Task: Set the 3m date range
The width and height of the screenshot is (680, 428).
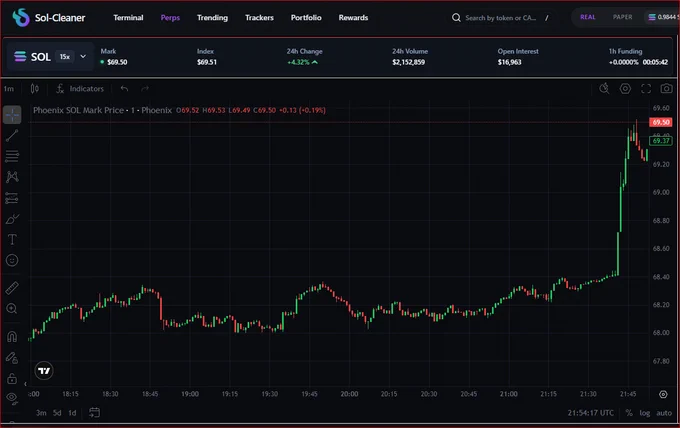Action: (41, 413)
